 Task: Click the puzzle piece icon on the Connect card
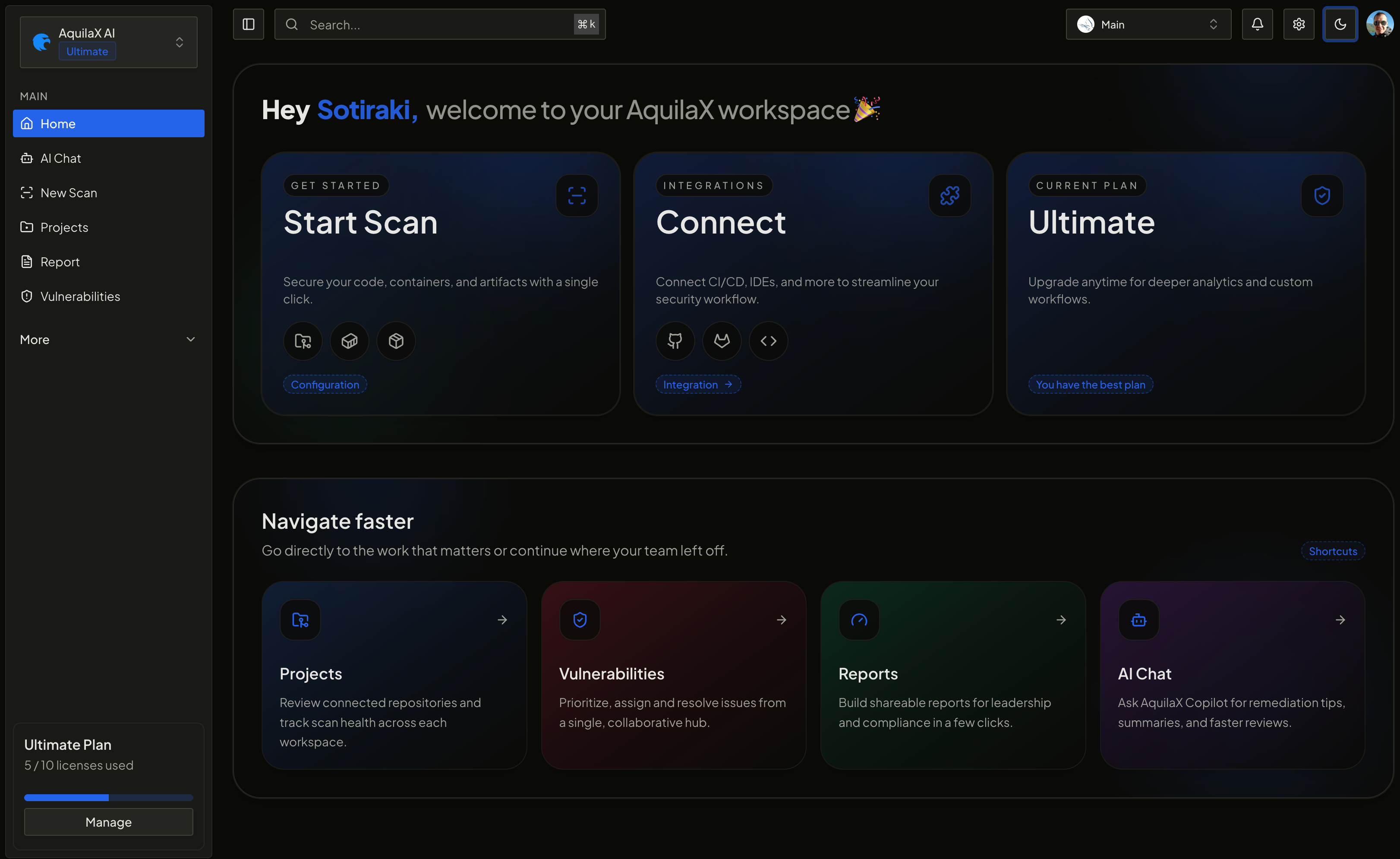pos(949,196)
